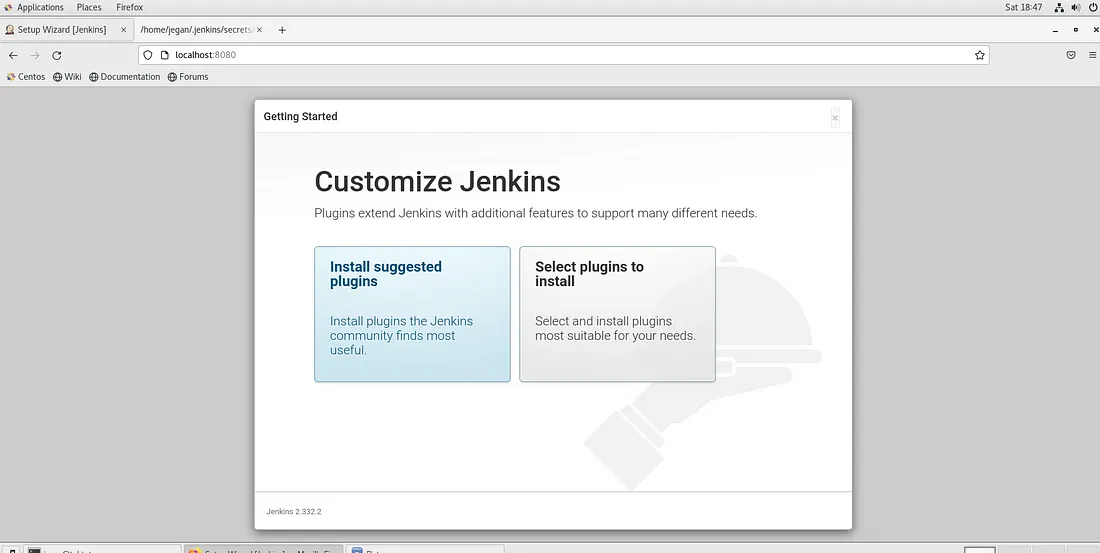Screen dimensions: 1100x553
Task: Open Firefox hamburger menu
Action: click(1093, 55)
